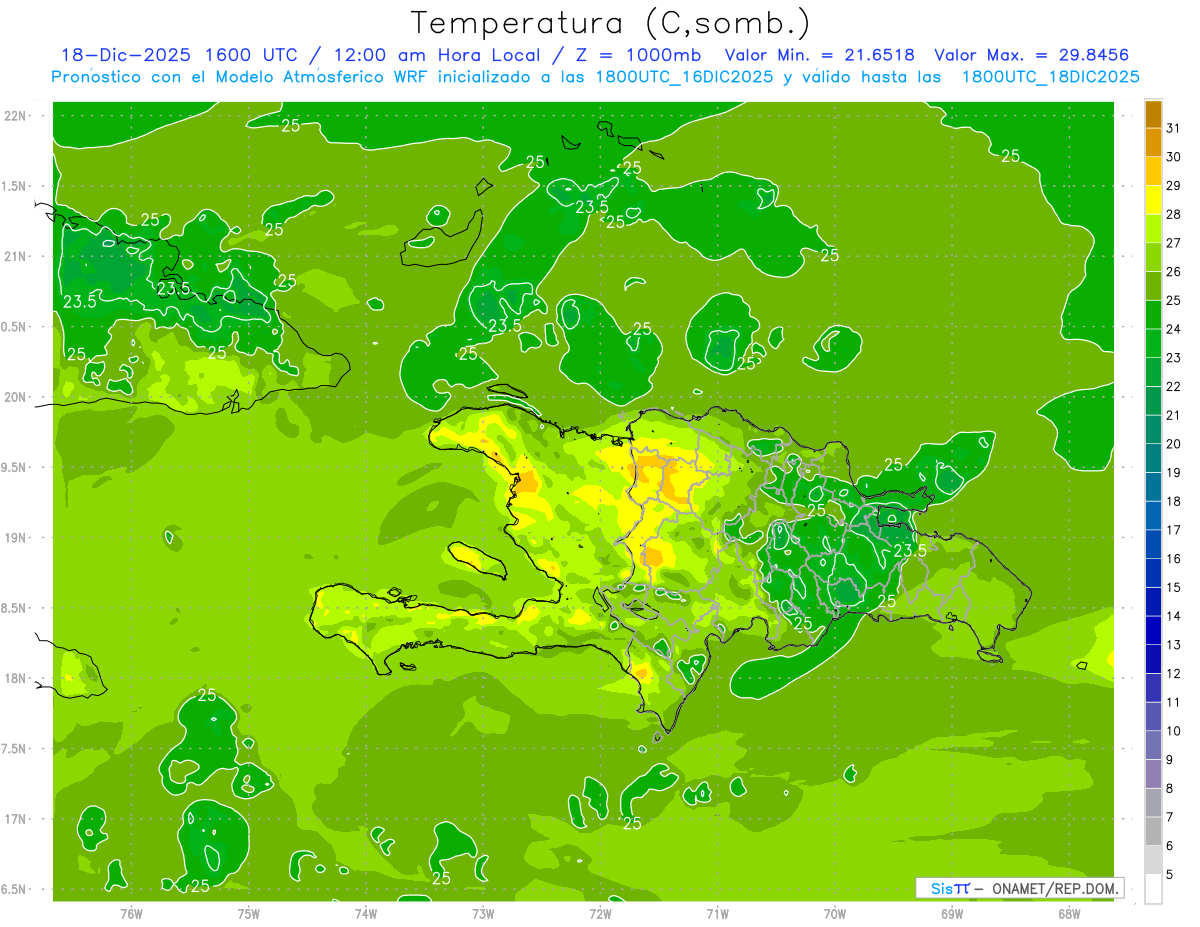Click the "69W" longitude axis label
The width and height of the screenshot is (1200, 927).
952,914
